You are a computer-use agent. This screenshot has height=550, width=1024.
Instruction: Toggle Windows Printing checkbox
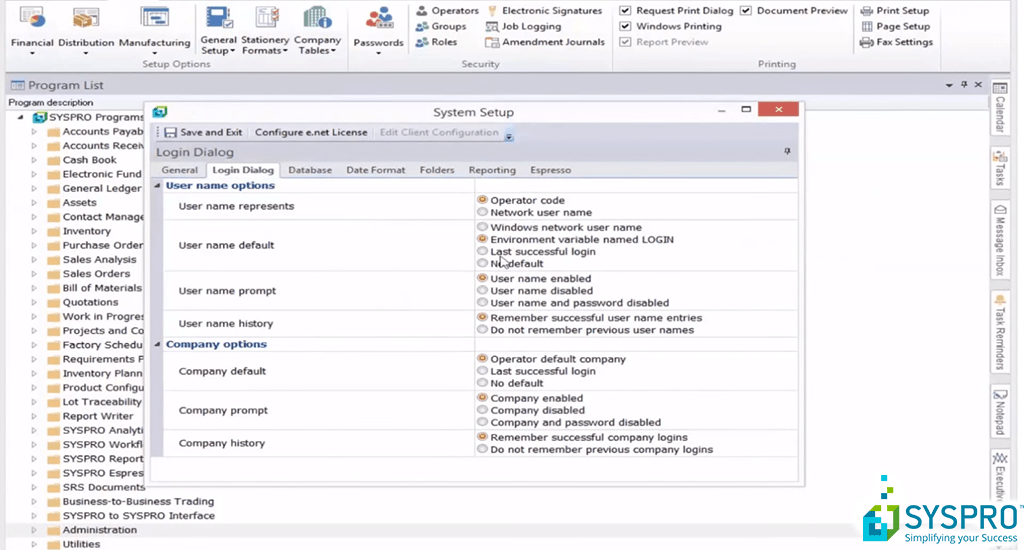625,26
